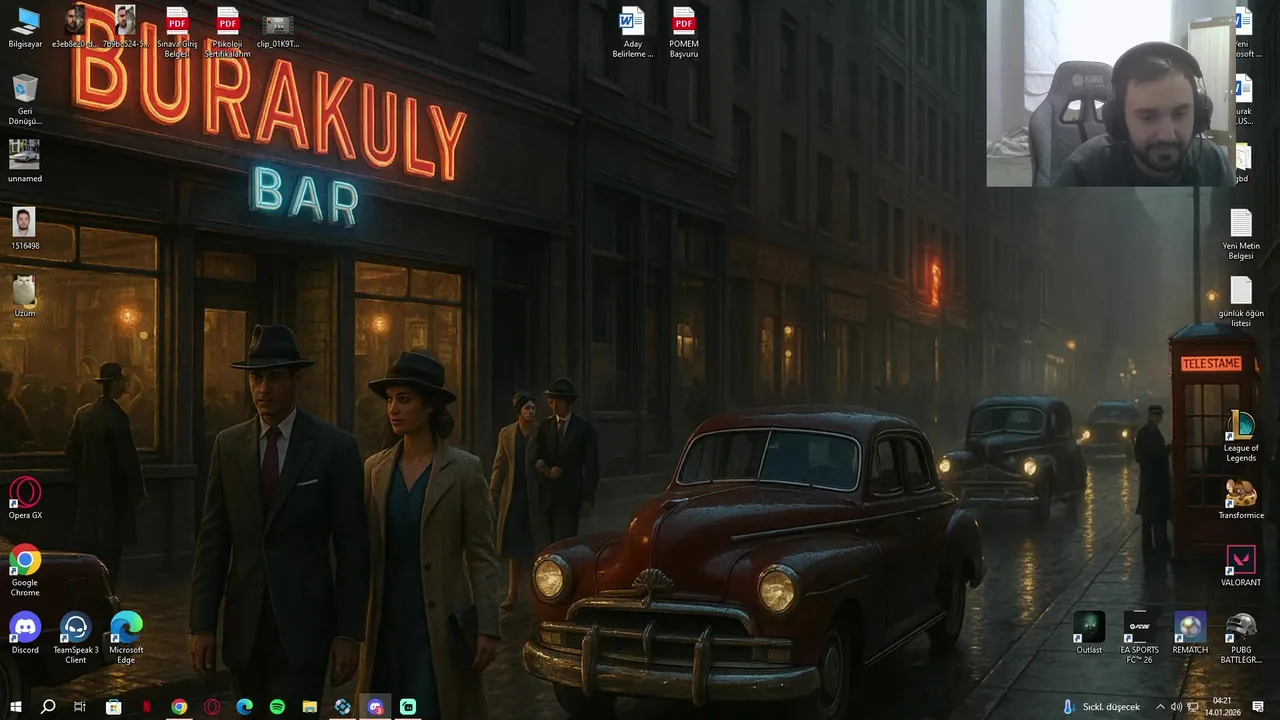Image resolution: width=1280 pixels, height=720 pixels.
Task: Open Spotify from the taskbar
Action: tap(277, 707)
